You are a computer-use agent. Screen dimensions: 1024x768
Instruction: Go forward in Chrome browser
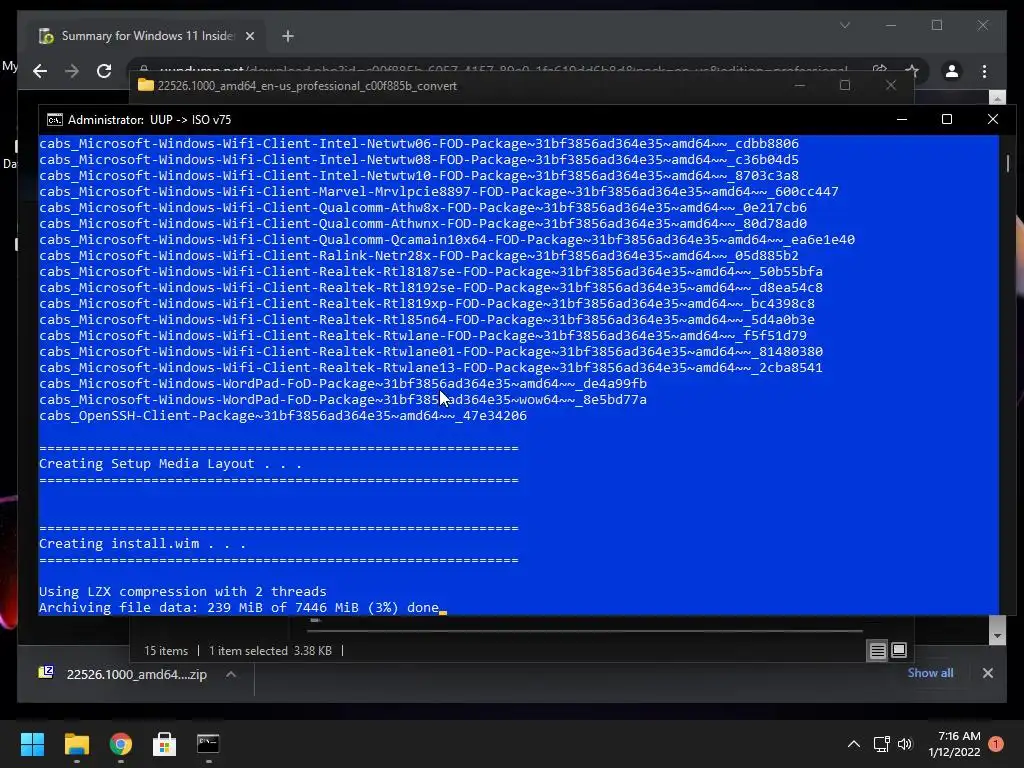(72, 71)
